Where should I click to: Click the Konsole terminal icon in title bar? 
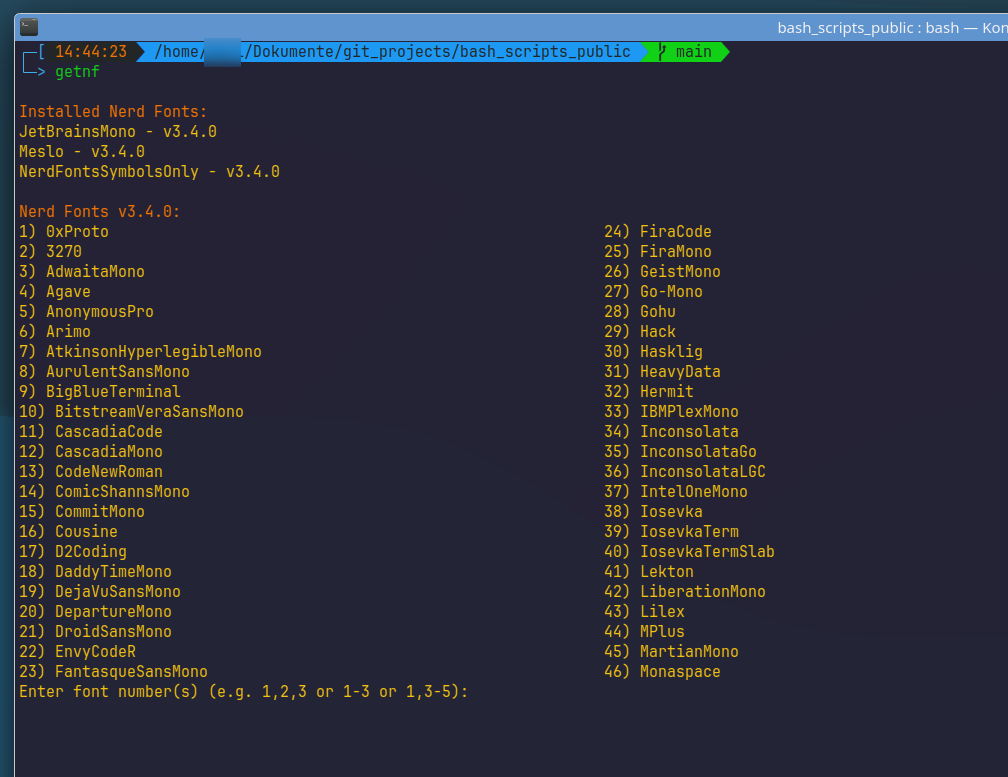tap(29, 27)
